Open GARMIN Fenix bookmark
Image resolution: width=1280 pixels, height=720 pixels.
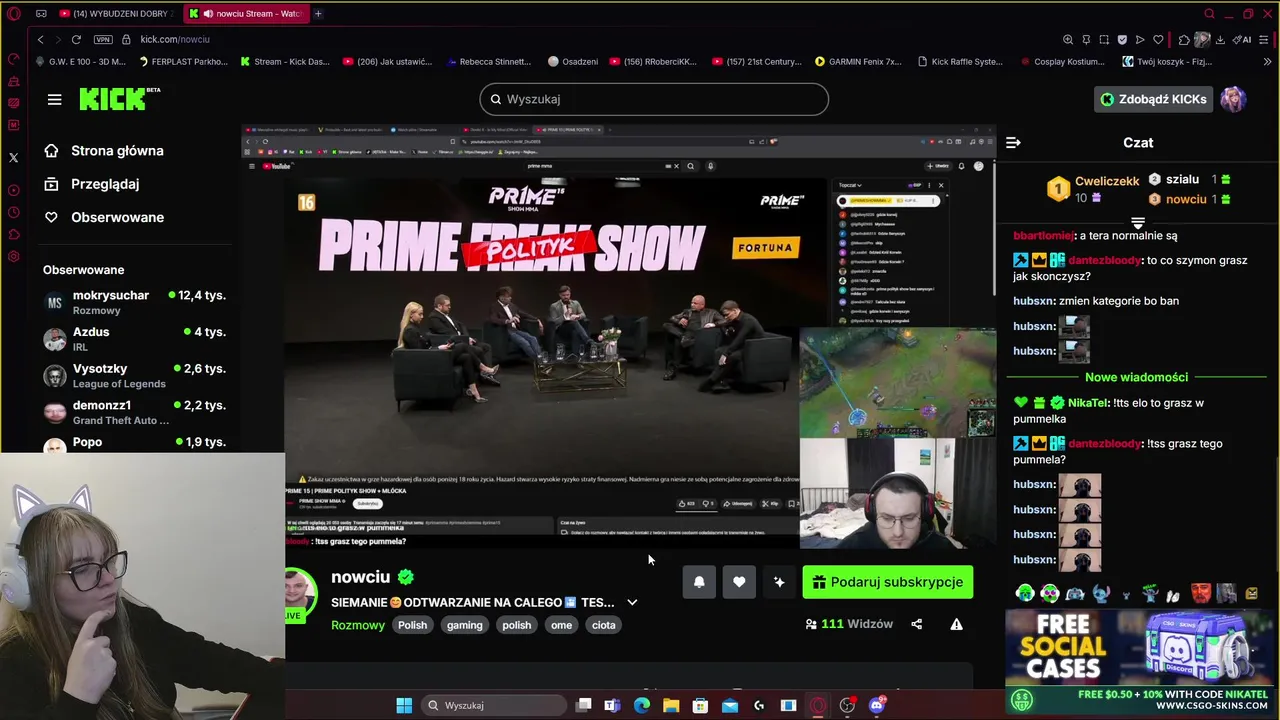pos(858,61)
